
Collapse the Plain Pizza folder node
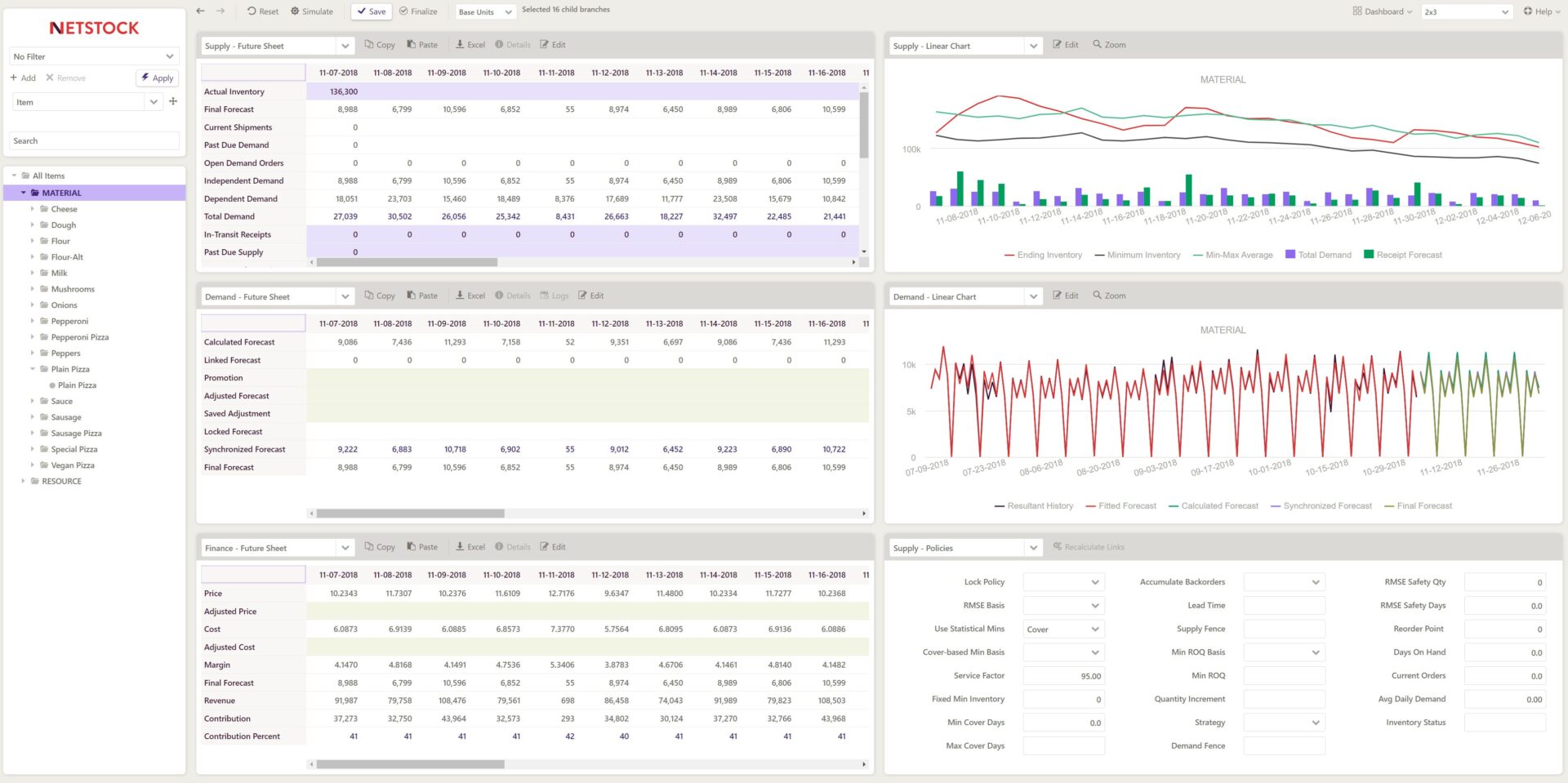tap(33, 369)
